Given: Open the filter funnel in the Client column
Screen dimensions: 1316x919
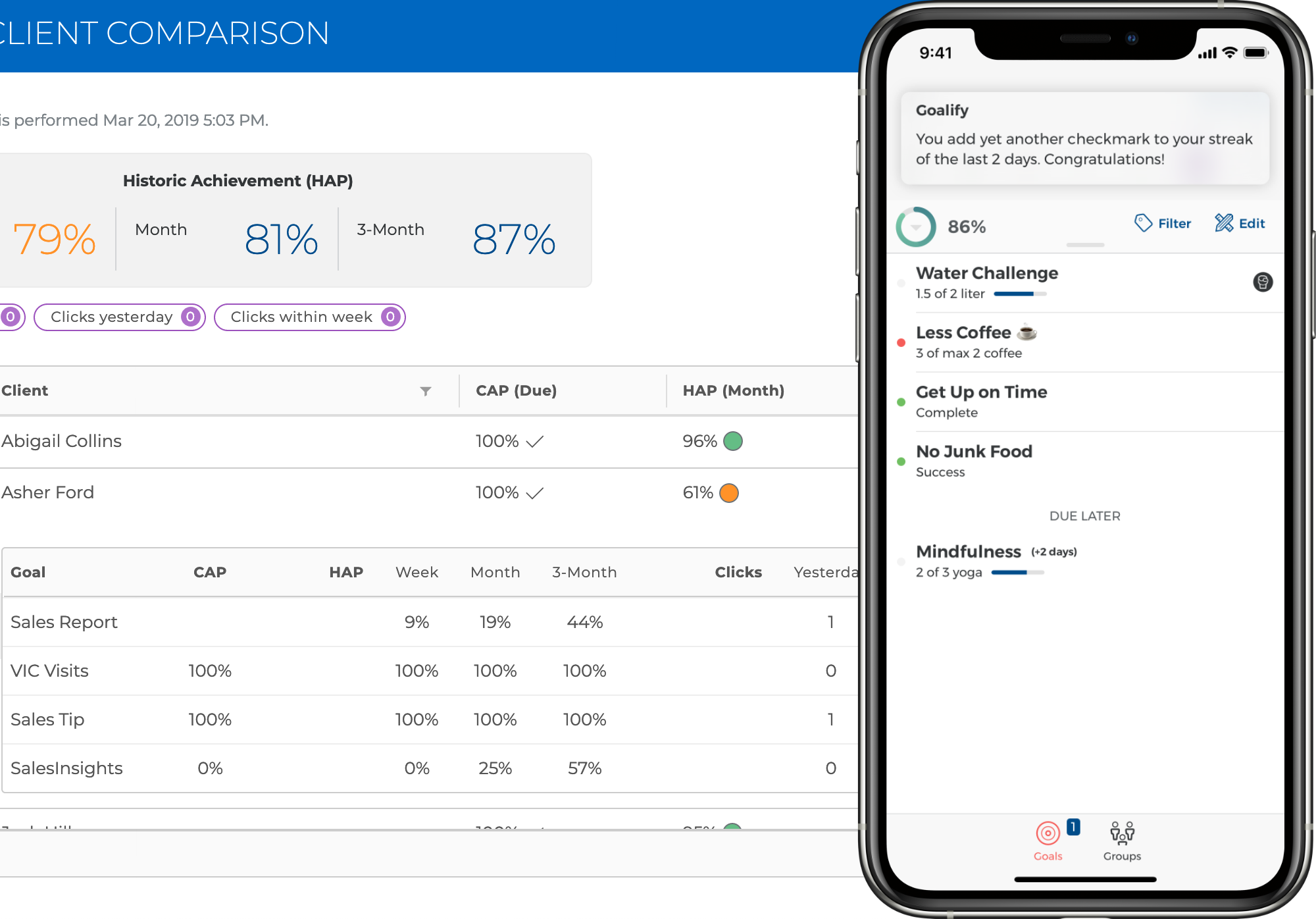Looking at the screenshot, I should [x=426, y=391].
